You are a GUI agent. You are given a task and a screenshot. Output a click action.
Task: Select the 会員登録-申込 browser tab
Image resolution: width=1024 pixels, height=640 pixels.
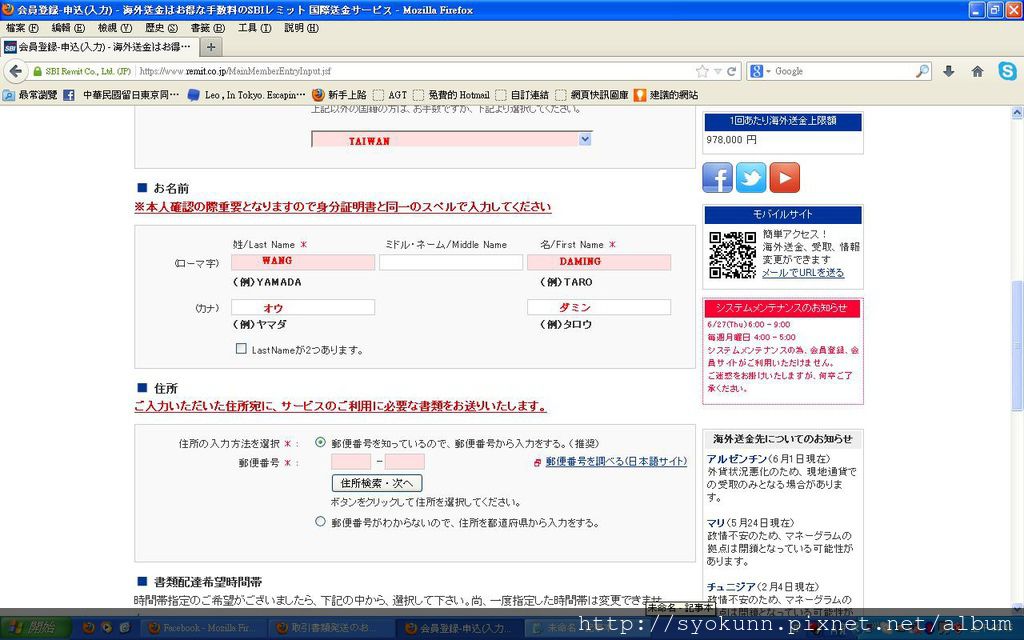point(98,47)
